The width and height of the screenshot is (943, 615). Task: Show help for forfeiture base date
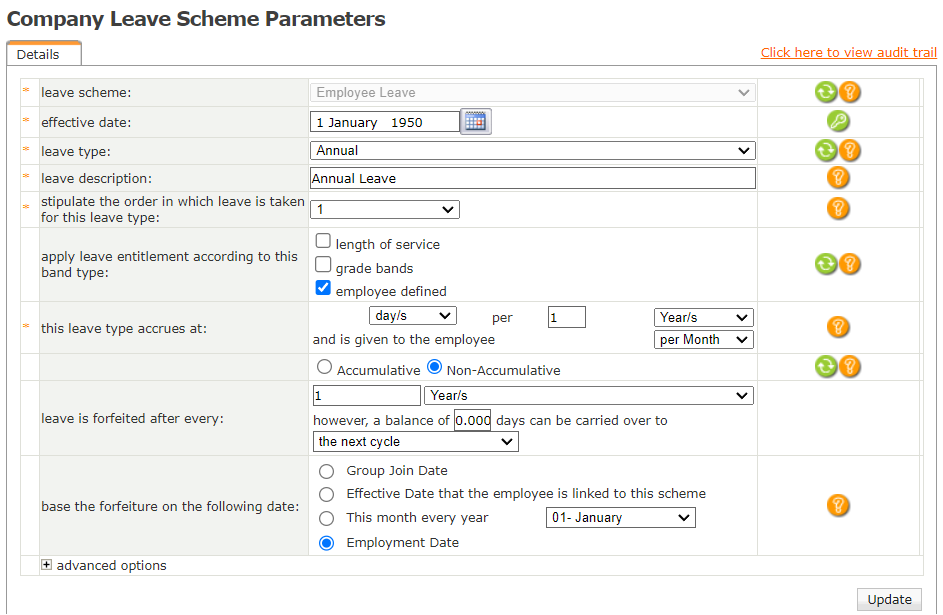838,506
